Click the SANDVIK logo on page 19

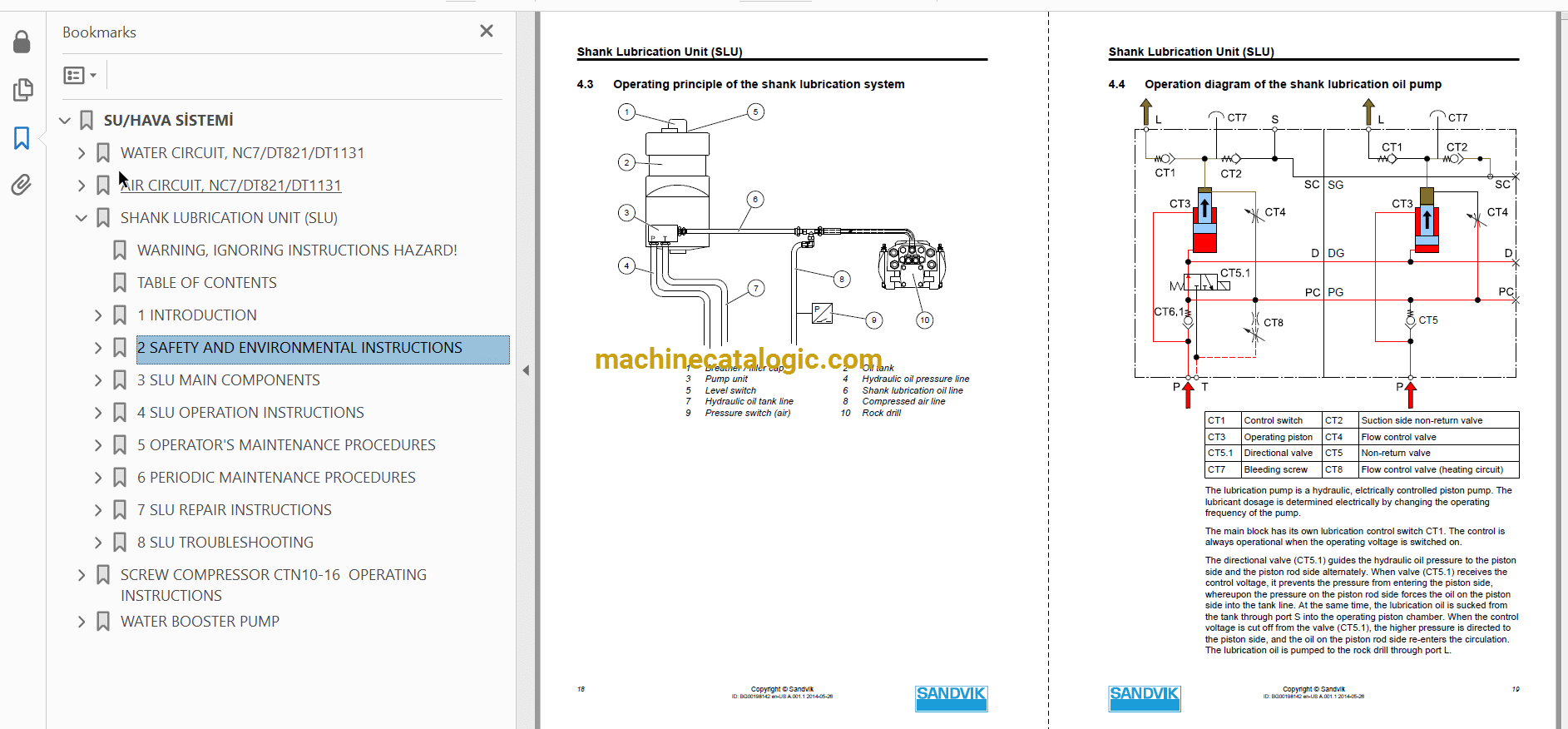(x=1144, y=698)
